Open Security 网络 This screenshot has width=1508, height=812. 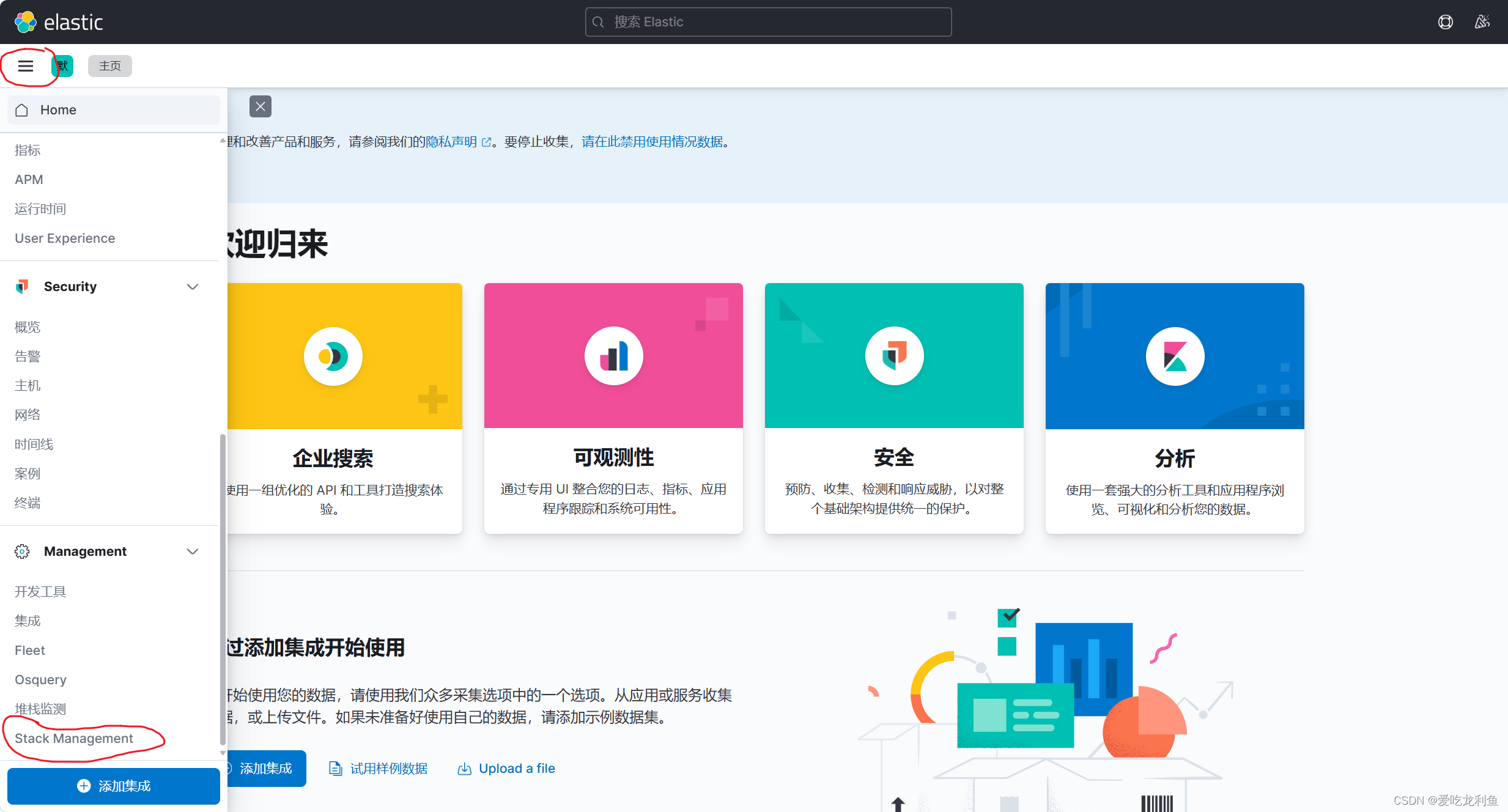(28, 415)
